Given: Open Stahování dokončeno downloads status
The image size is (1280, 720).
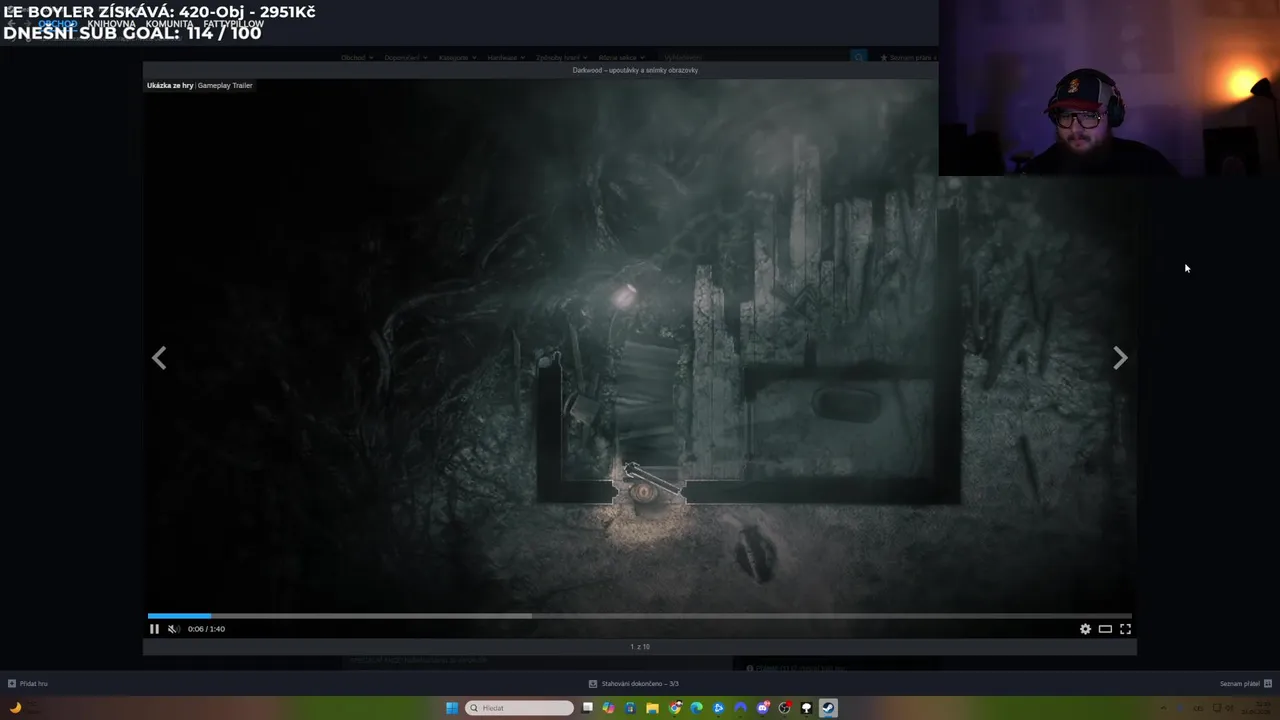Looking at the screenshot, I should (640, 684).
